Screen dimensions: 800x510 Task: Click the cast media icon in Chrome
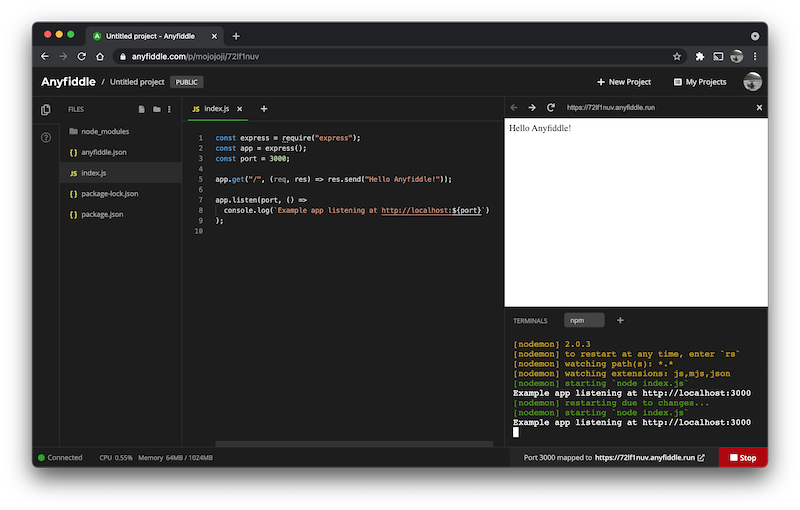pyautogui.click(x=718, y=57)
